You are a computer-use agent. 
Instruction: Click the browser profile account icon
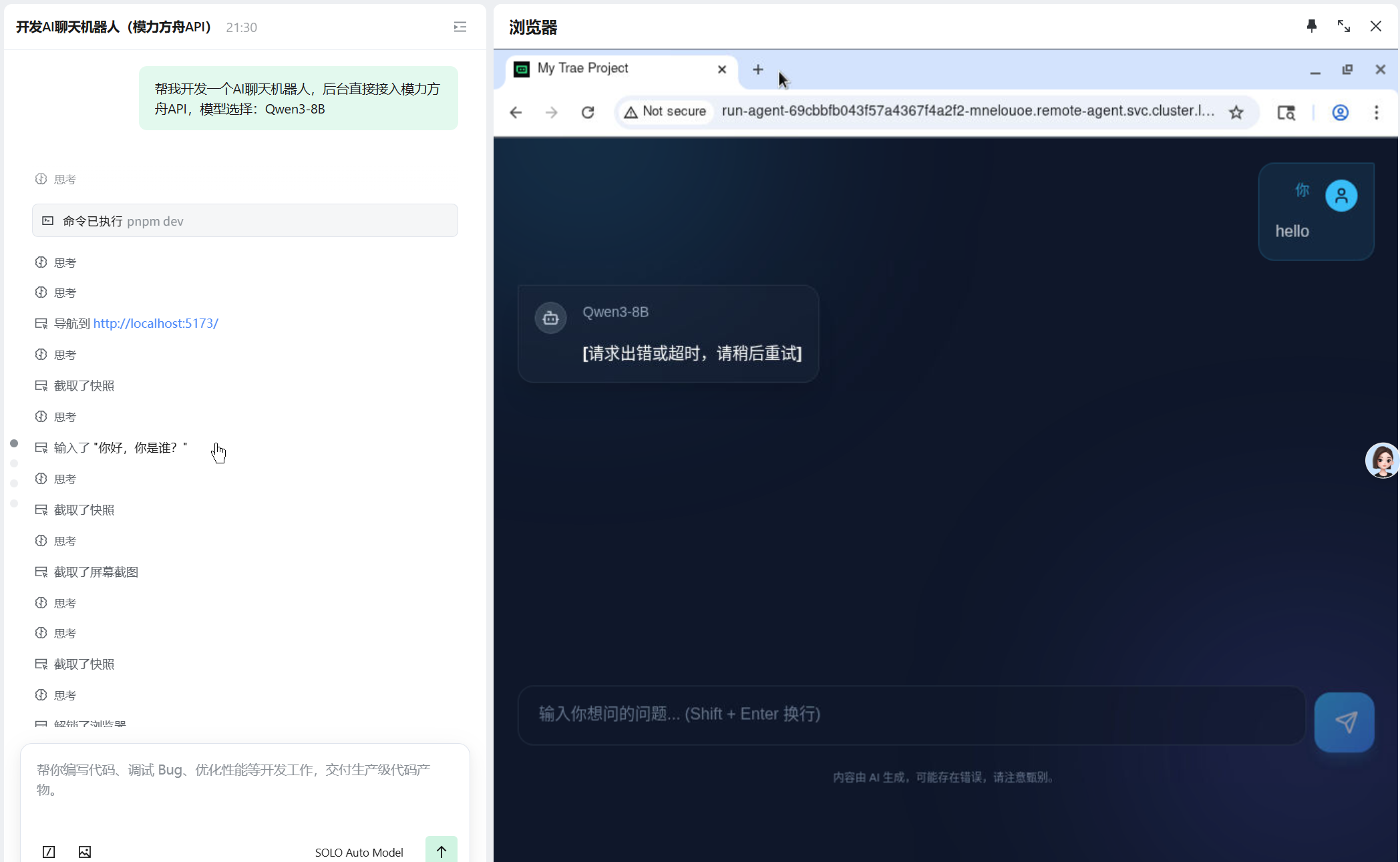pos(1341,113)
